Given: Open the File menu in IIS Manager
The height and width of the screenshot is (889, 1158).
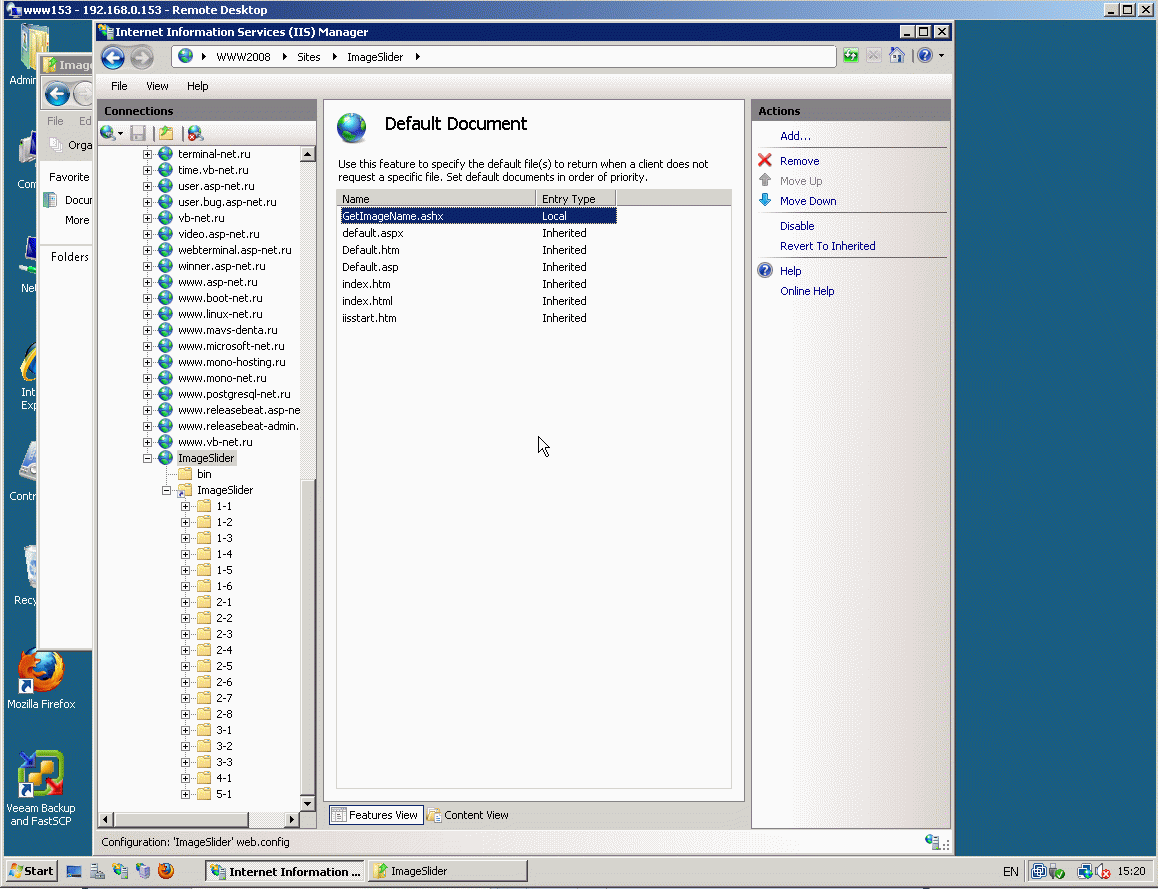Looking at the screenshot, I should click(x=119, y=86).
